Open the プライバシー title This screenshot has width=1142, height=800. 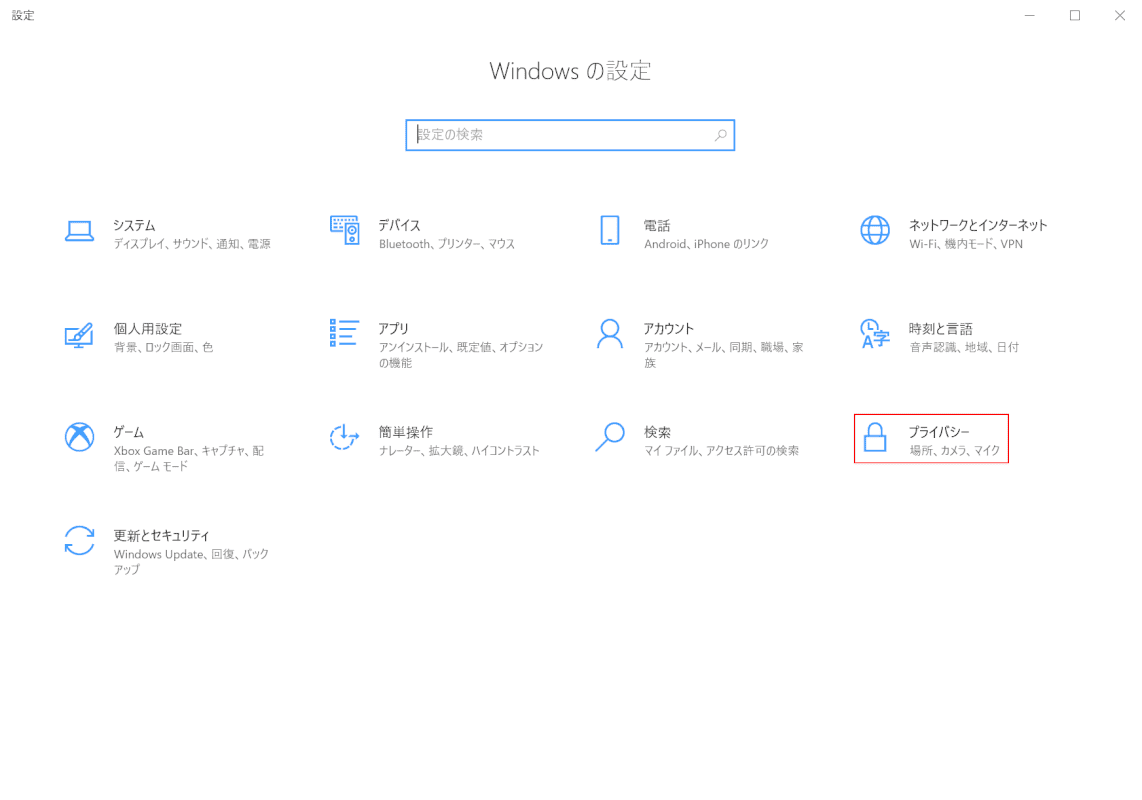pyautogui.click(x=939, y=432)
